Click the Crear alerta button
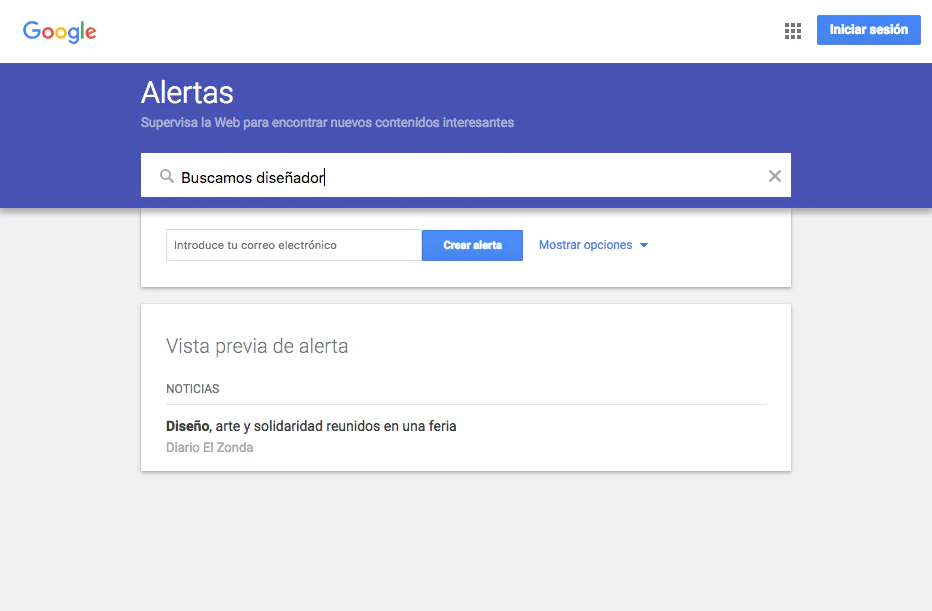 point(472,245)
